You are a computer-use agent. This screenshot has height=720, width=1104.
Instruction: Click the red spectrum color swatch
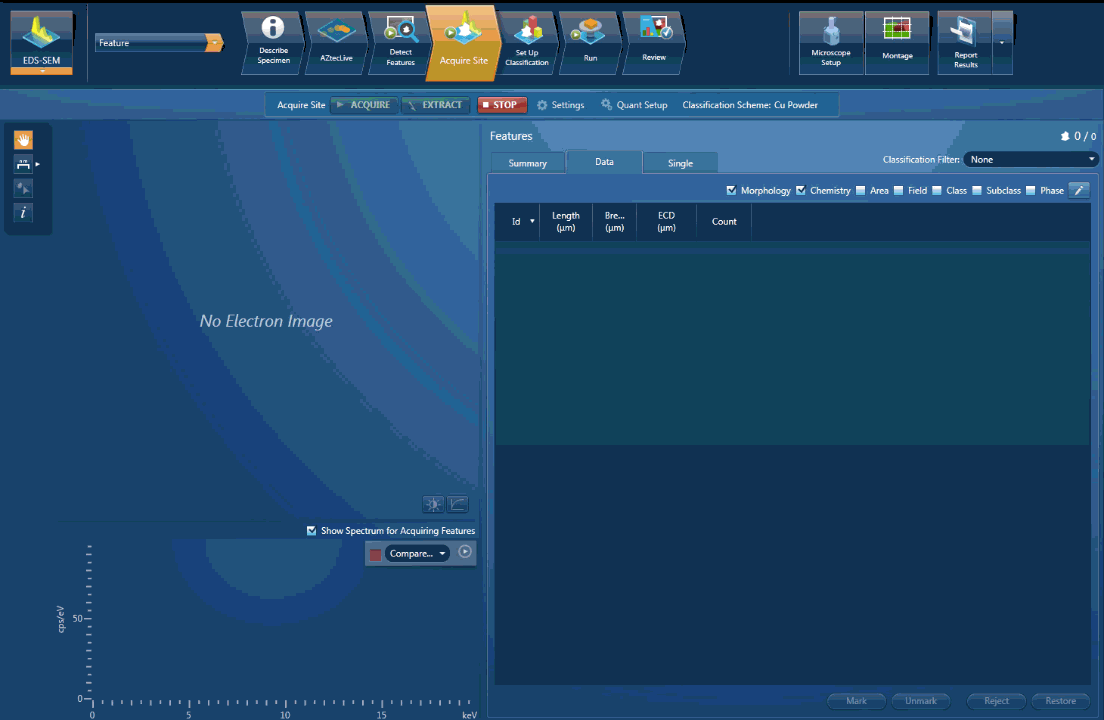coord(375,555)
